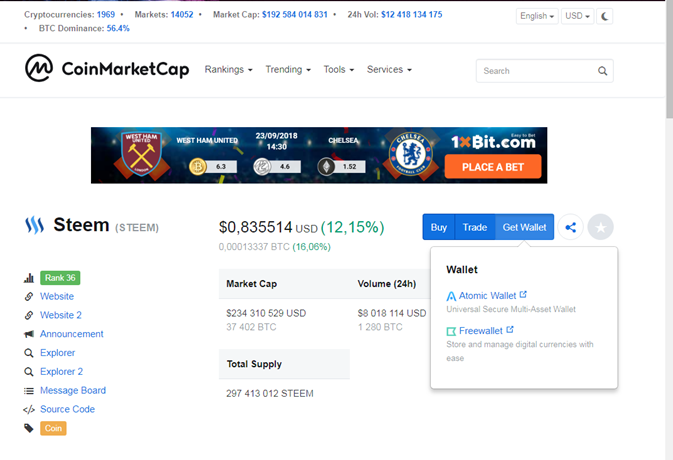673x460 pixels.
Task: Open the Explorer 2 link
Action: 61,372
